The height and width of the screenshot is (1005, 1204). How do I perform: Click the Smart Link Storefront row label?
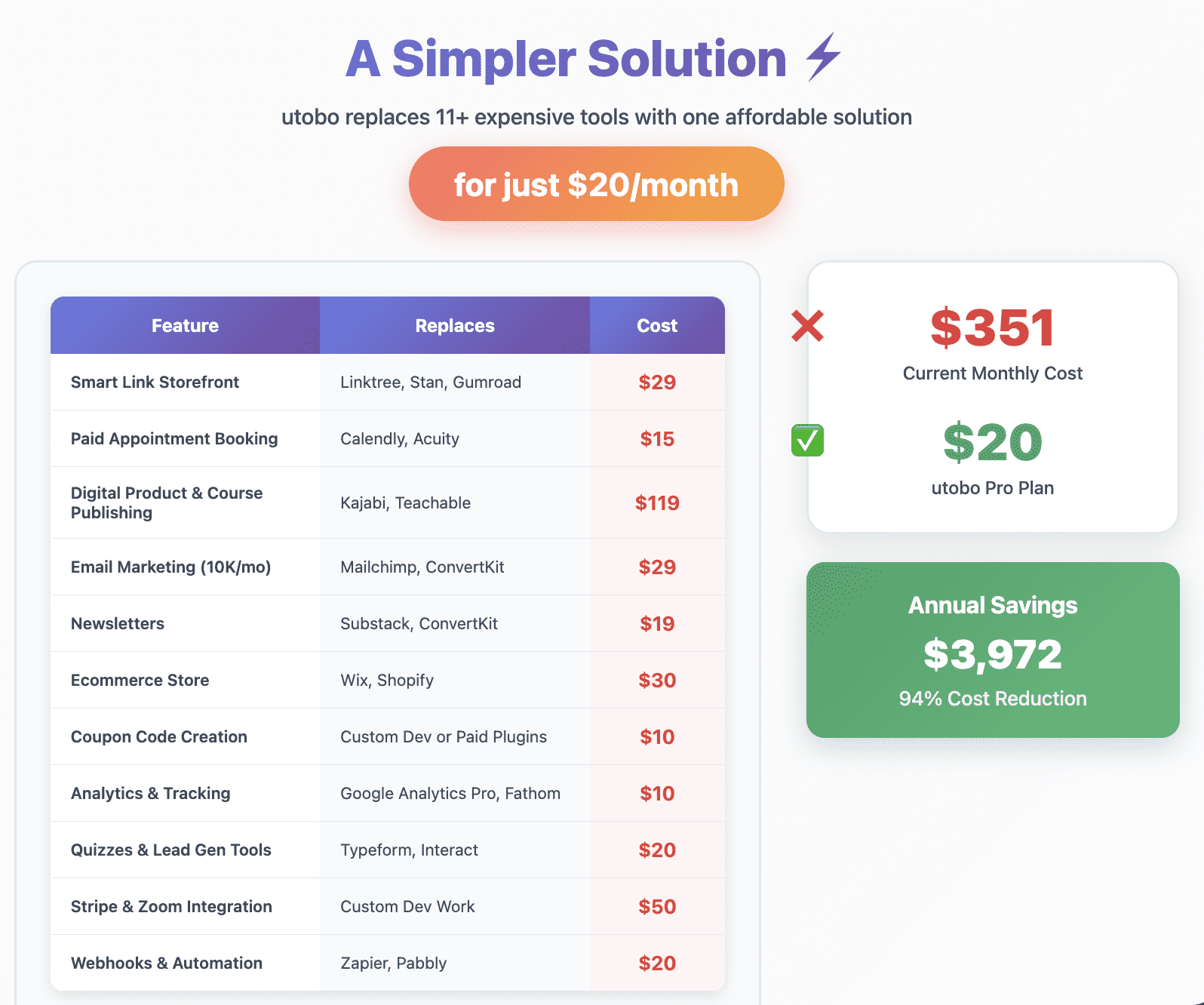(x=155, y=382)
